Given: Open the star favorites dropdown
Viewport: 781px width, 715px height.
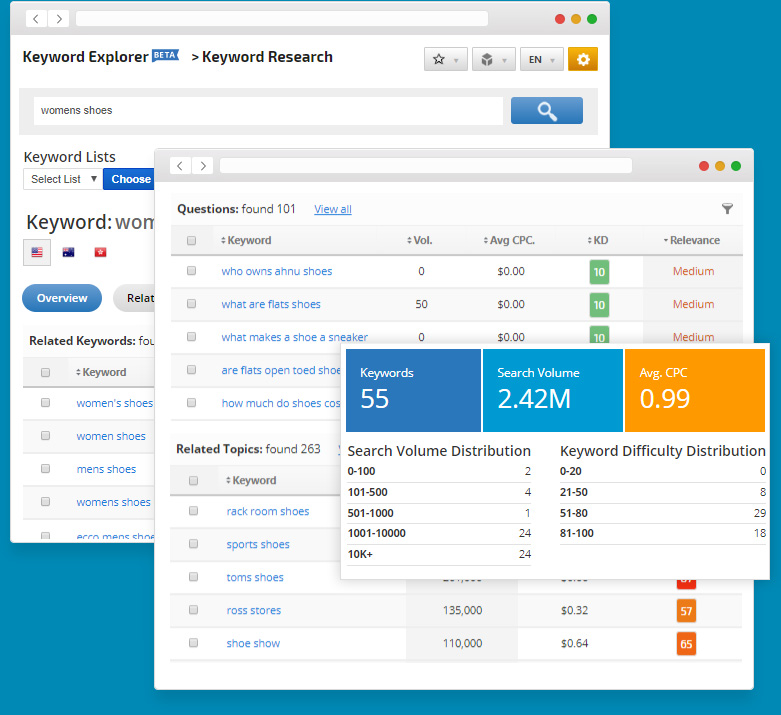Looking at the screenshot, I should 445,60.
